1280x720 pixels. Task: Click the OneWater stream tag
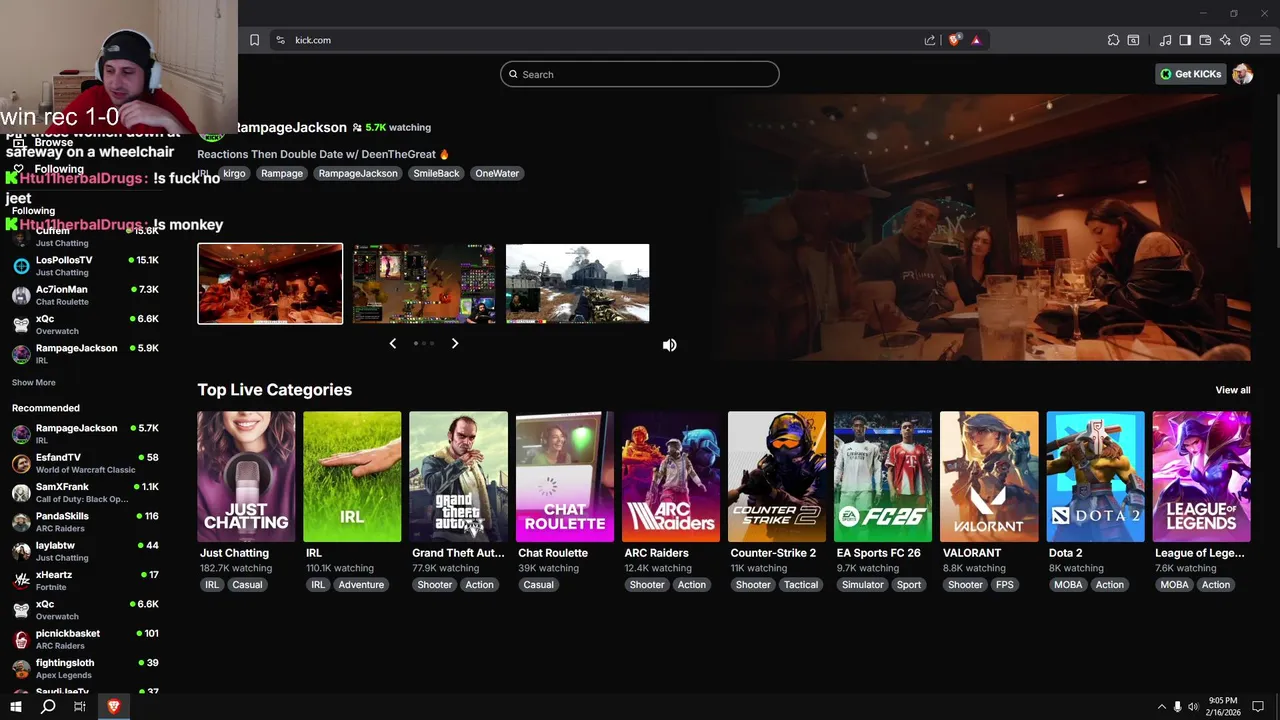pyautogui.click(x=497, y=173)
